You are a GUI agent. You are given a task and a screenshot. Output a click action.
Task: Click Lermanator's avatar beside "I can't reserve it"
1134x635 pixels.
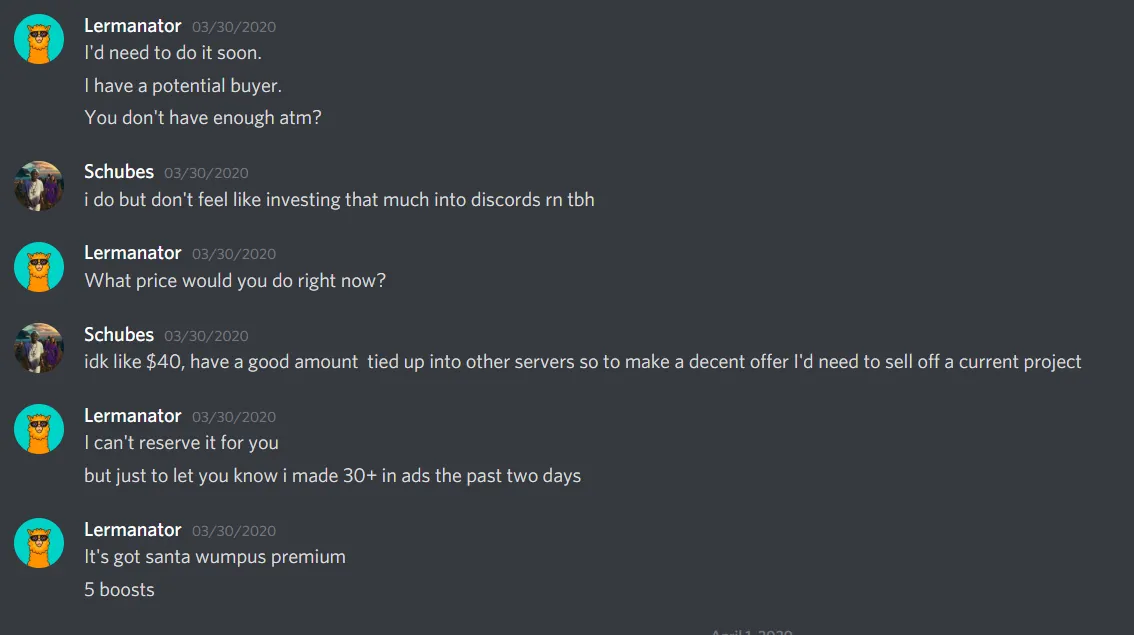click(39, 429)
